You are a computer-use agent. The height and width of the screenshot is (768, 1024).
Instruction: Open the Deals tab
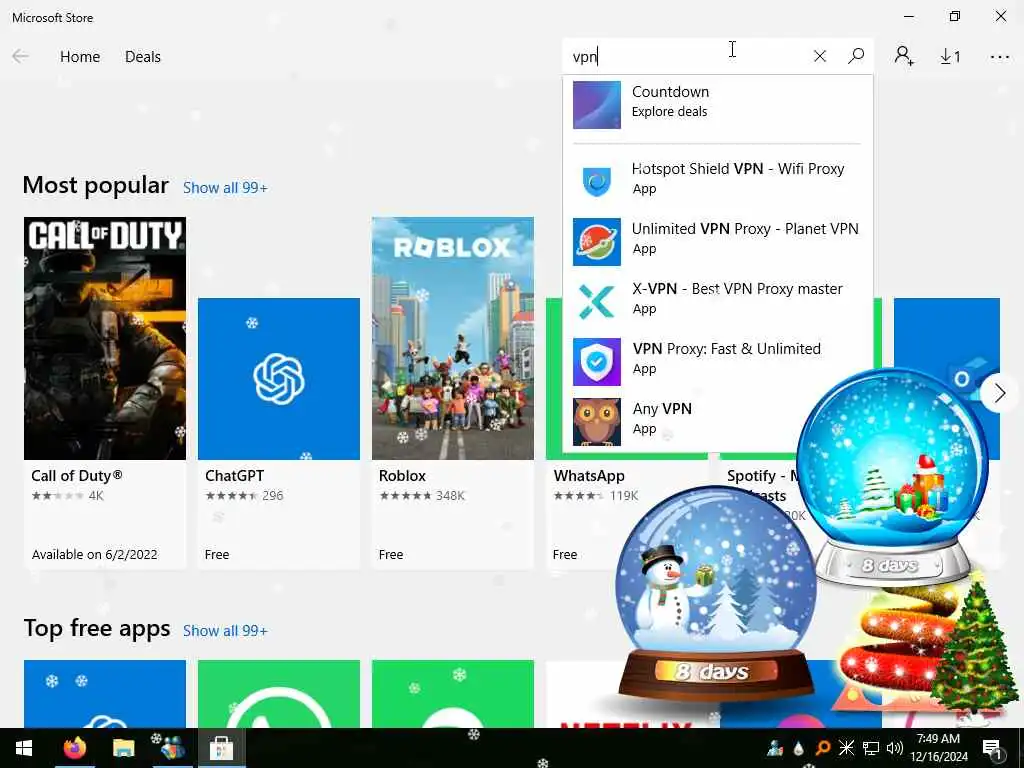[x=142, y=57]
